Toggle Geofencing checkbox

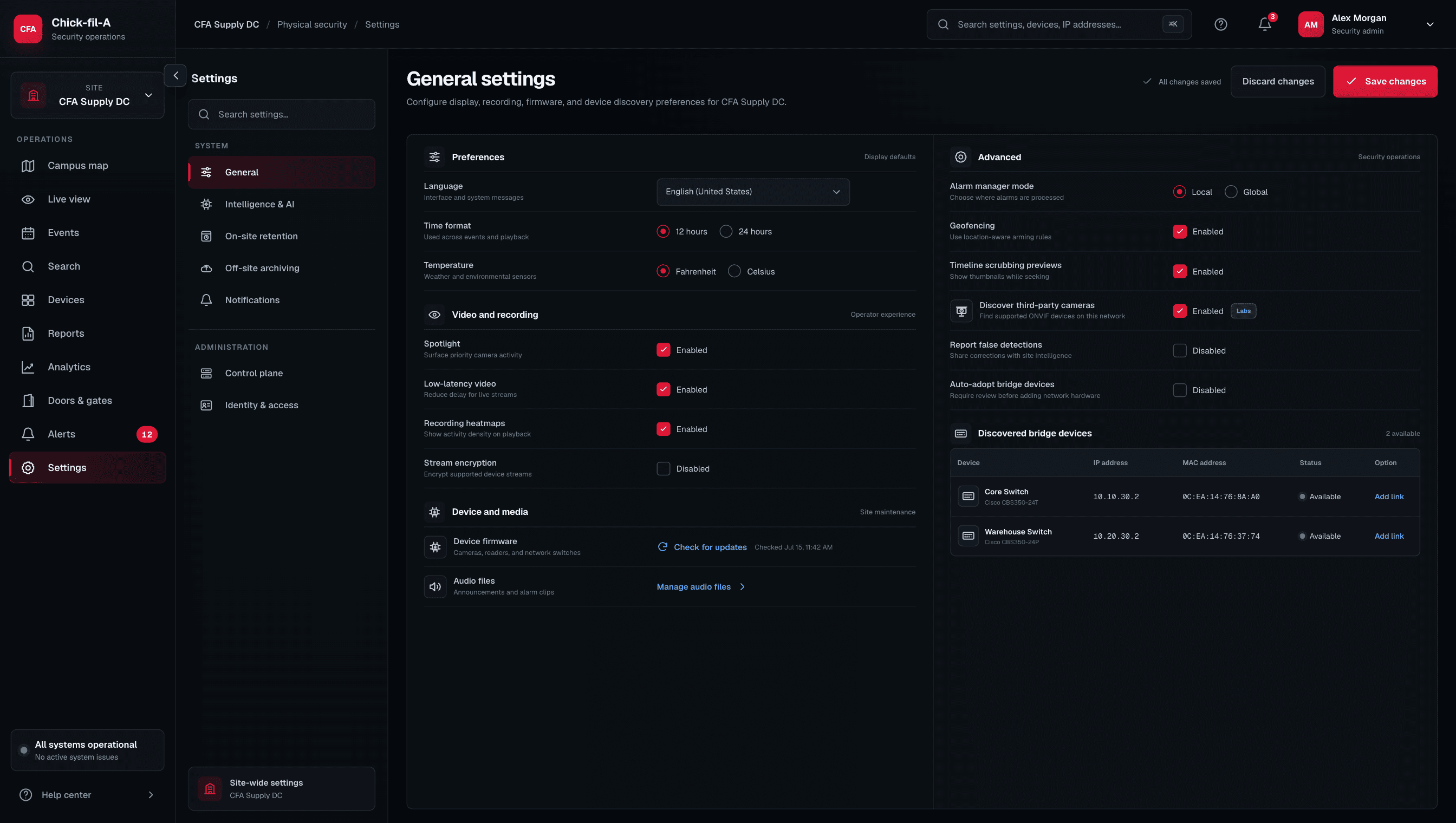click(x=1180, y=231)
